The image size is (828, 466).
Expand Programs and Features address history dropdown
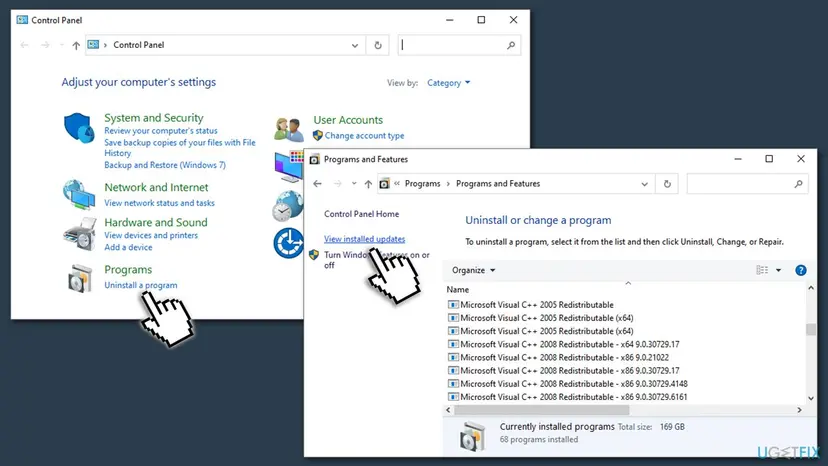pos(644,184)
